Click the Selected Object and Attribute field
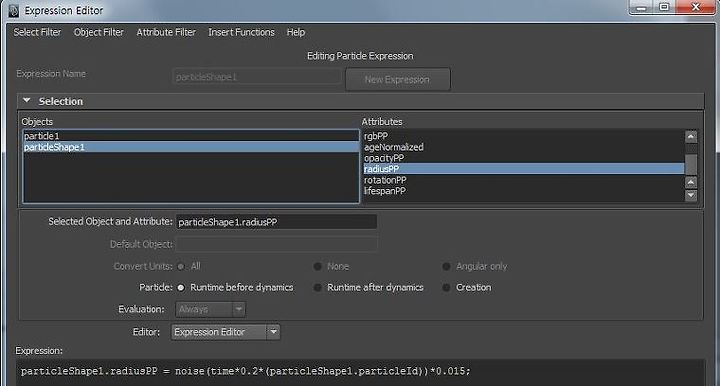 click(x=276, y=222)
